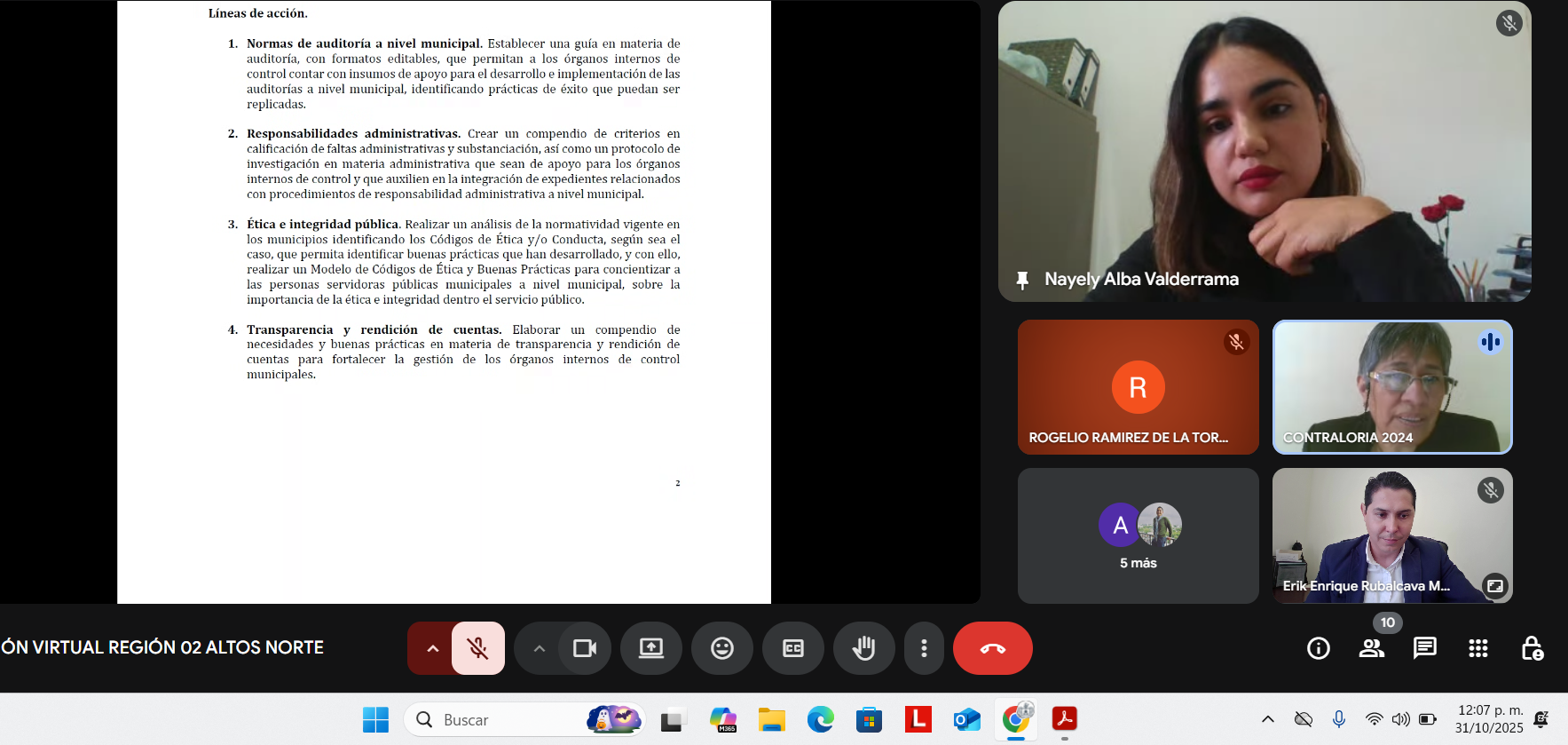This screenshot has height=745, width=1568.
Task: Show hidden icons in system tray
Action: [x=1267, y=719]
